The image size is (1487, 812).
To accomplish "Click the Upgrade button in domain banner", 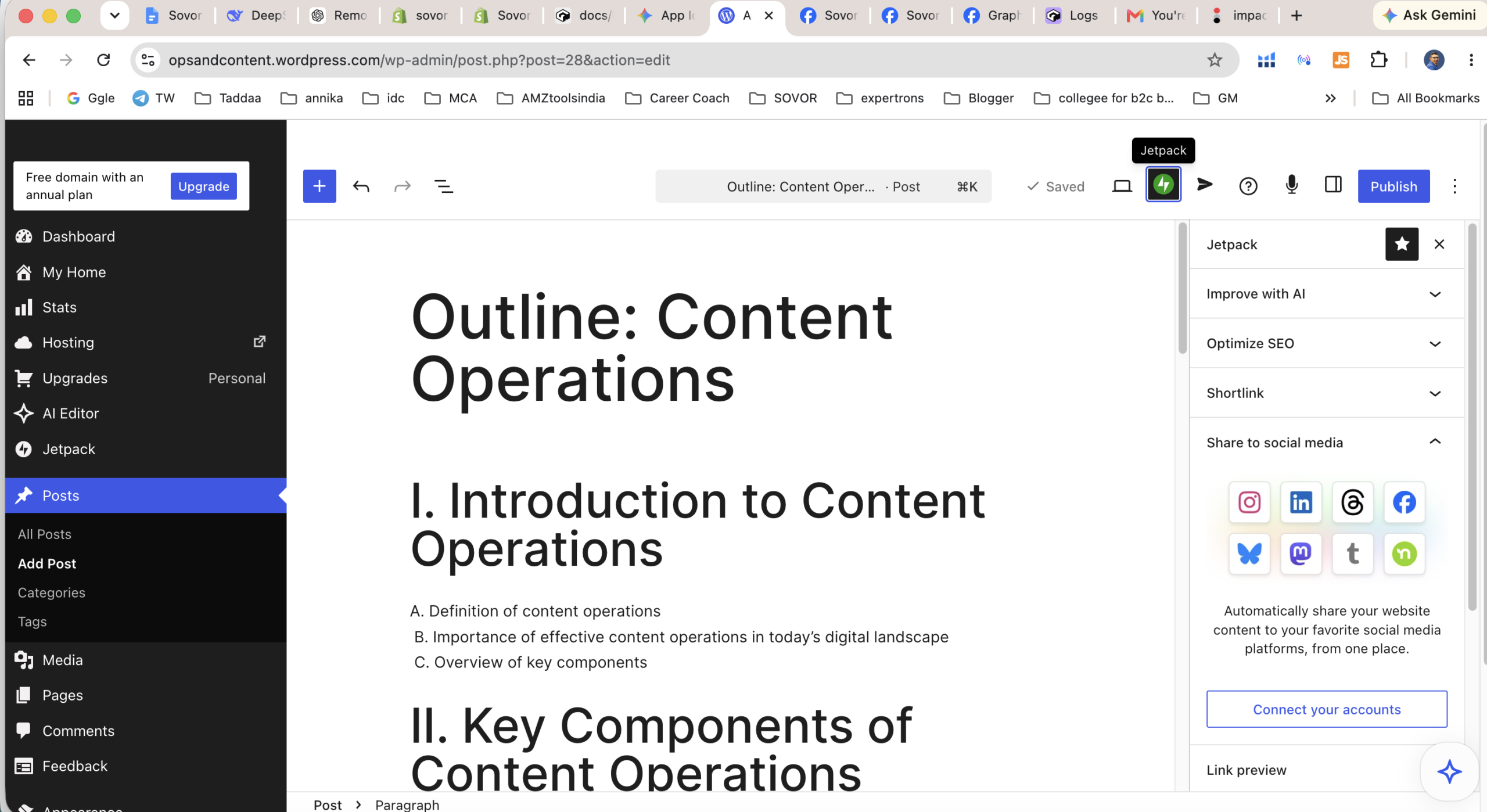I will click(203, 186).
